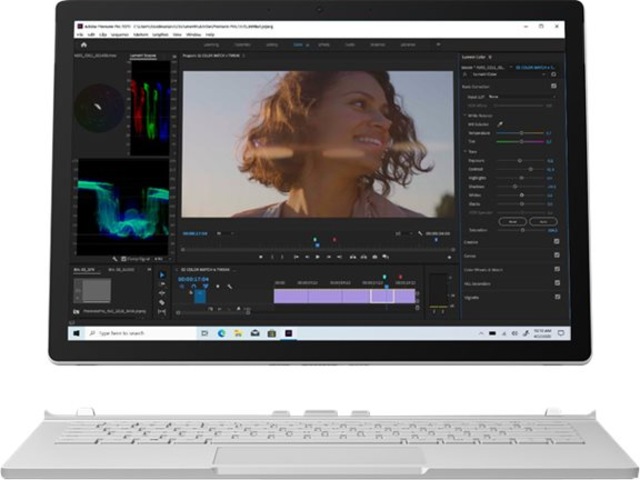Screen dimensions: 640x480
Task: Launch Premiere Pro icon in the taskbar
Action: coord(288,333)
